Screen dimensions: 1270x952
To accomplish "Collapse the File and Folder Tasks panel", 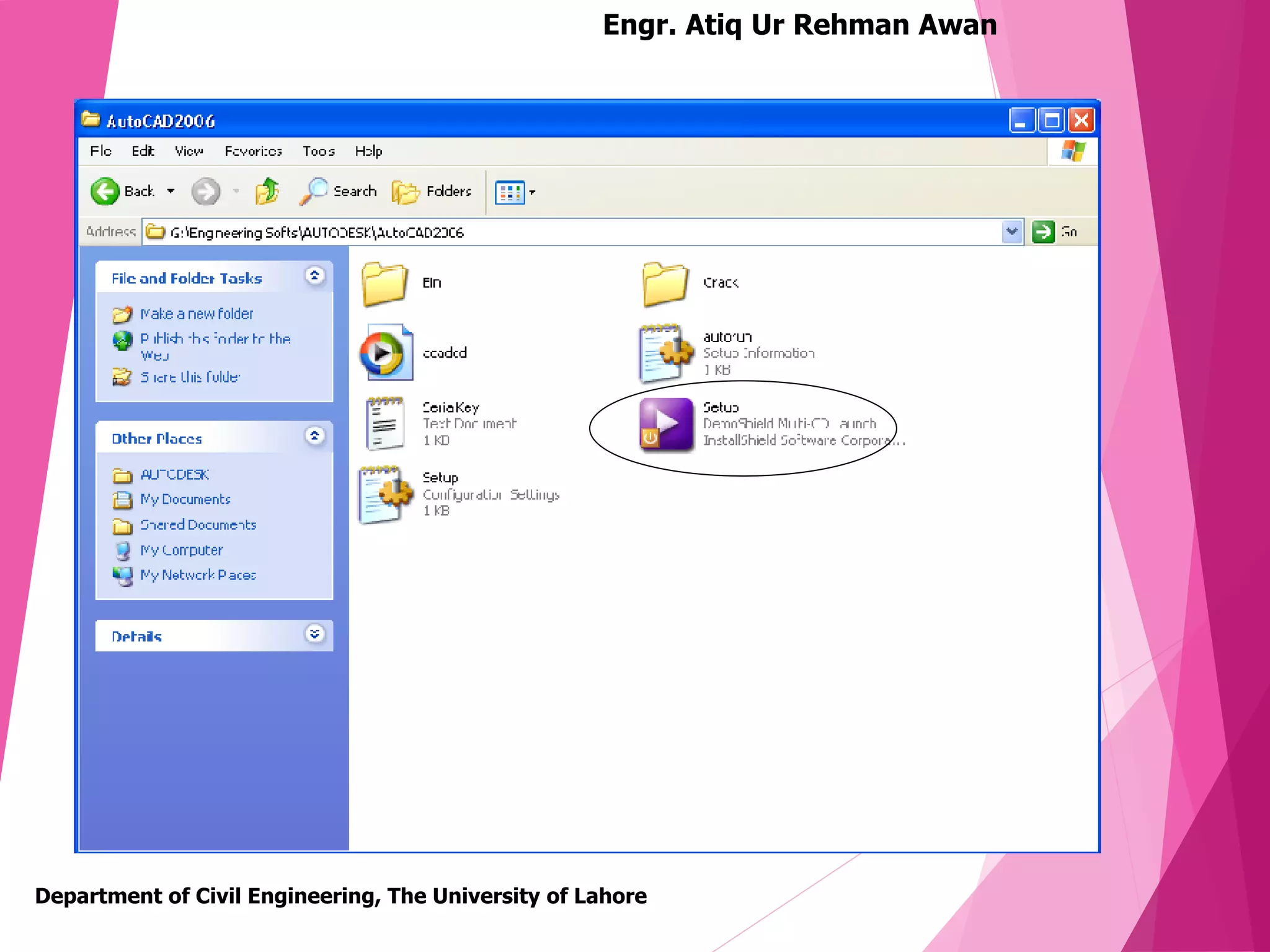I will click(315, 276).
